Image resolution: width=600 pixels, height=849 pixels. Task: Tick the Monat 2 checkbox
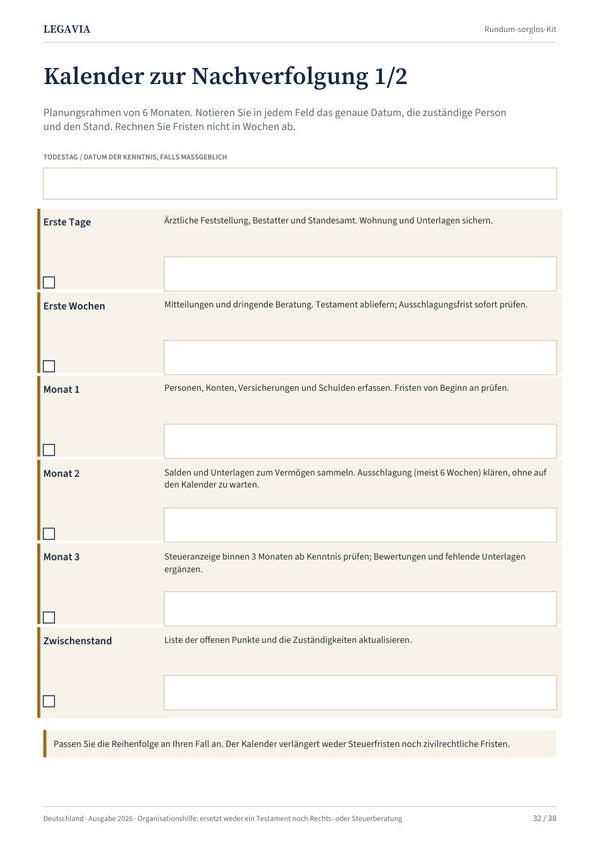[49, 534]
